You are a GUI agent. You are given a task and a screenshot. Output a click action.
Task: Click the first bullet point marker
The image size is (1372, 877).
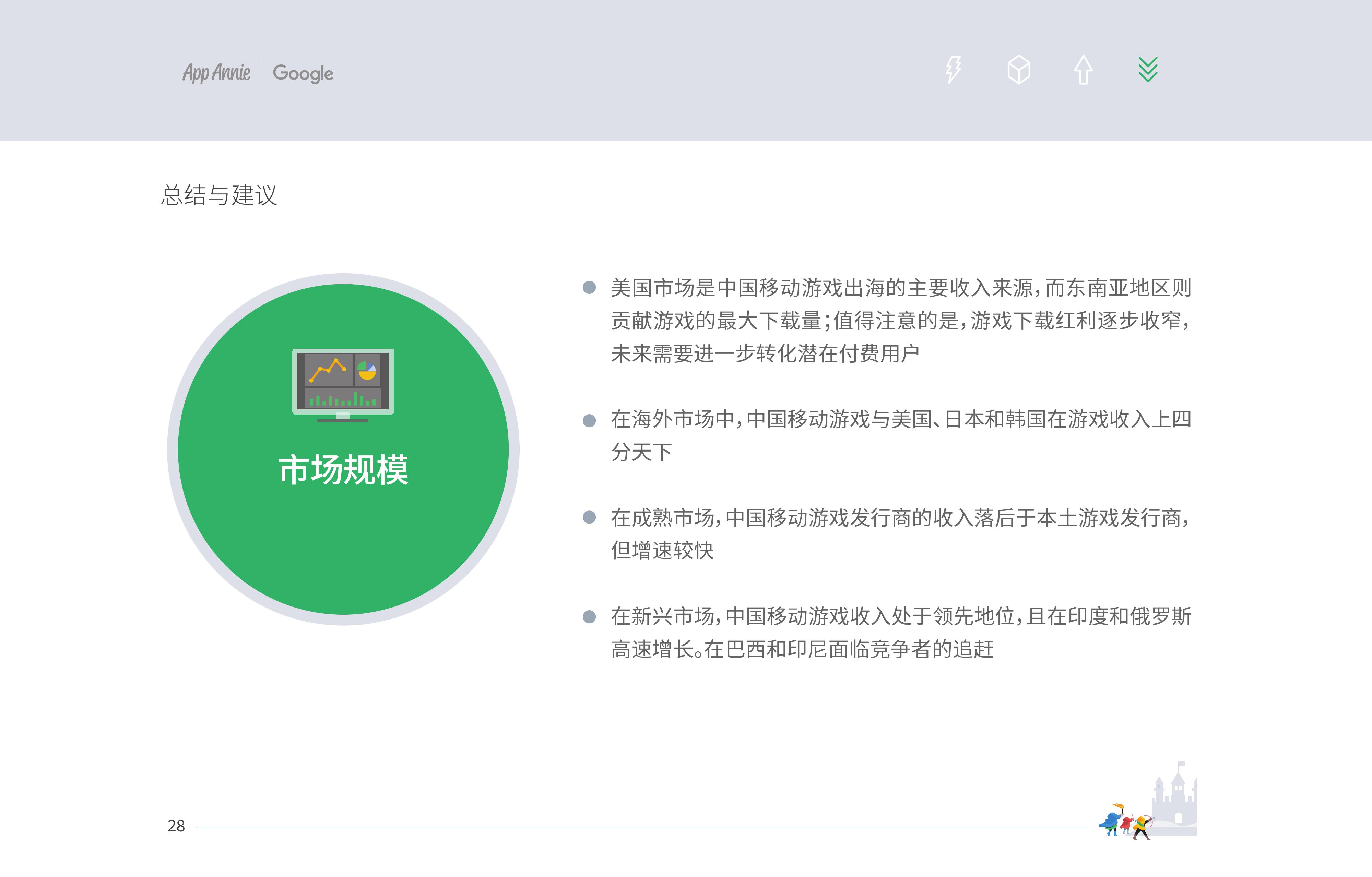[589, 288]
